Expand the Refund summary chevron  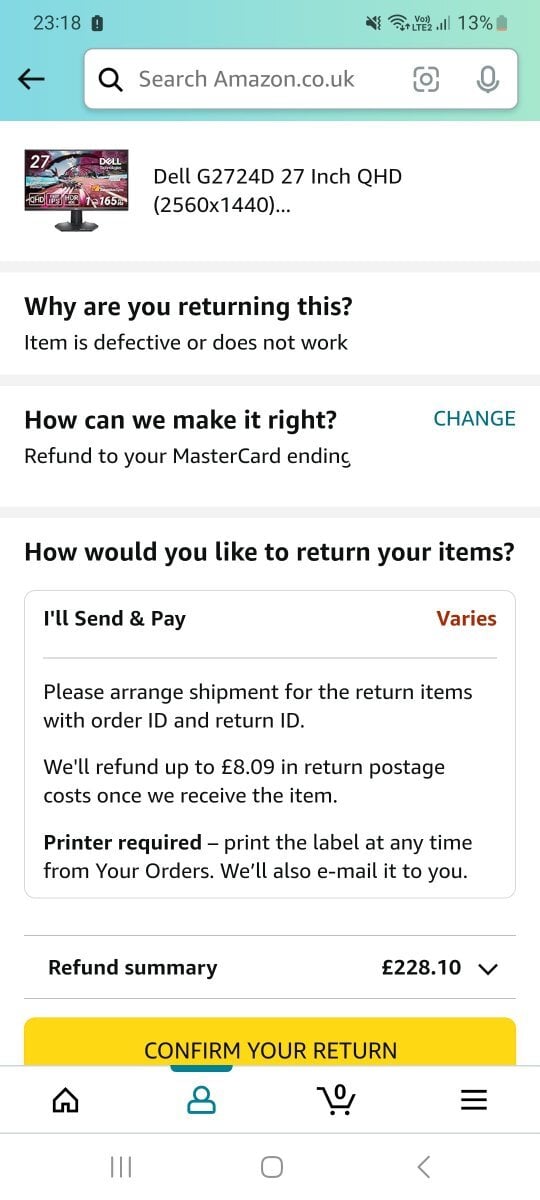pyautogui.click(x=488, y=968)
